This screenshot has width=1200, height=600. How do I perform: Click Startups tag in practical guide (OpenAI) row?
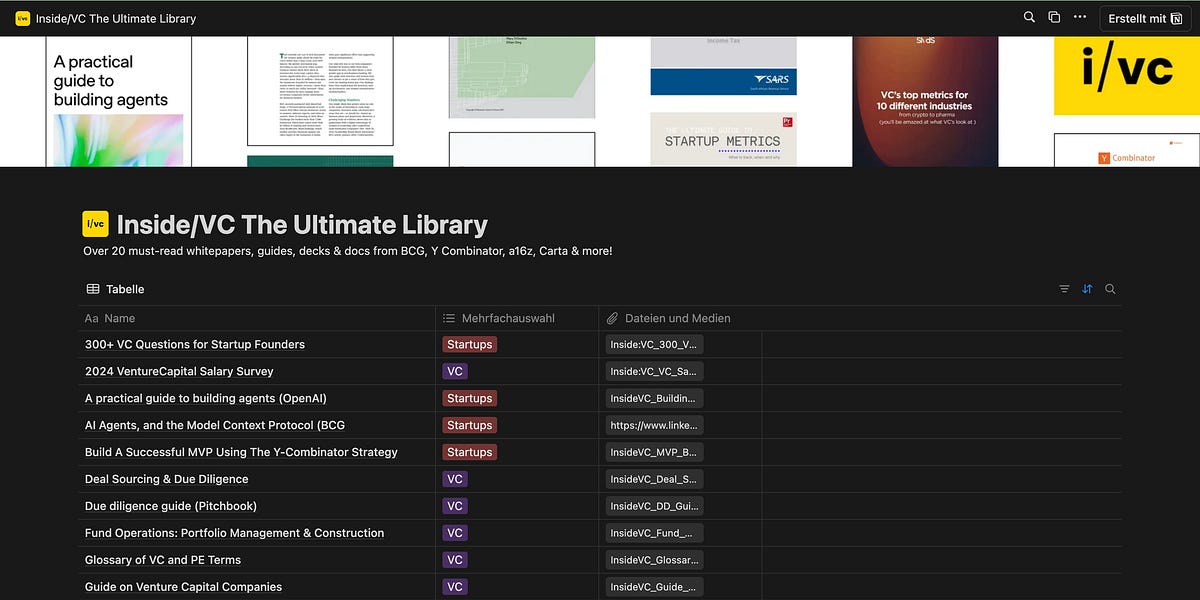coord(470,398)
